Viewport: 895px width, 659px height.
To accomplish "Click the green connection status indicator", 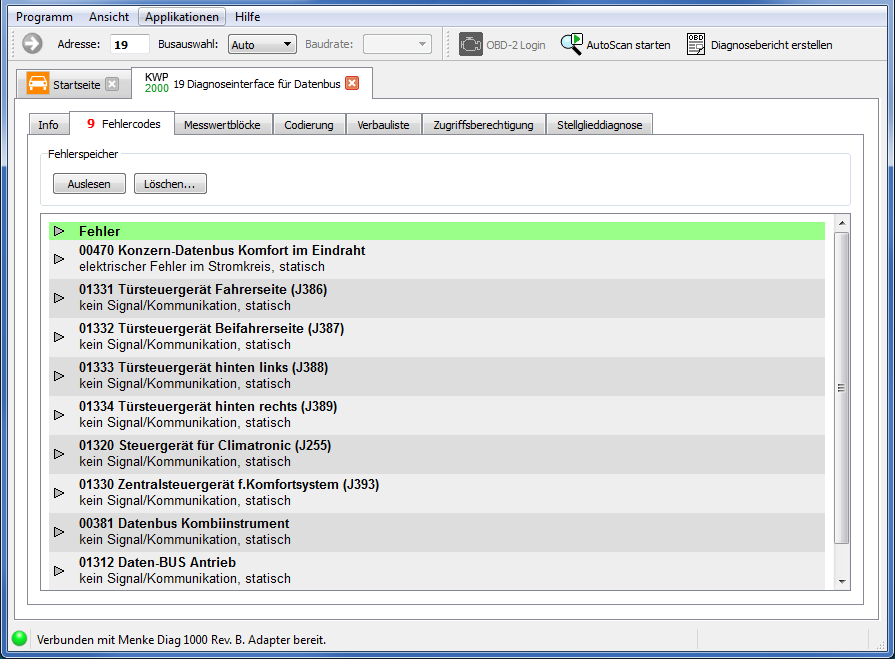I will [x=19, y=639].
